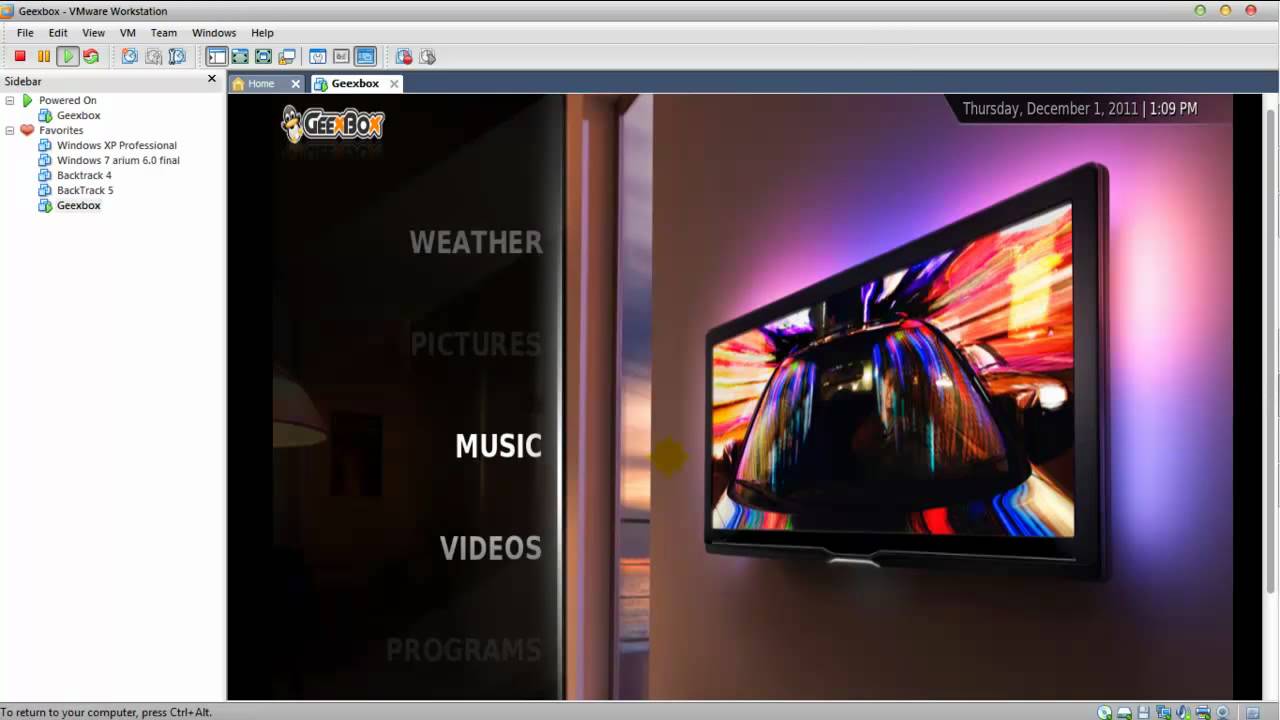Select Windows XP Professional in Favorites
Screen dimensions: 1280x720
tap(116, 145)
